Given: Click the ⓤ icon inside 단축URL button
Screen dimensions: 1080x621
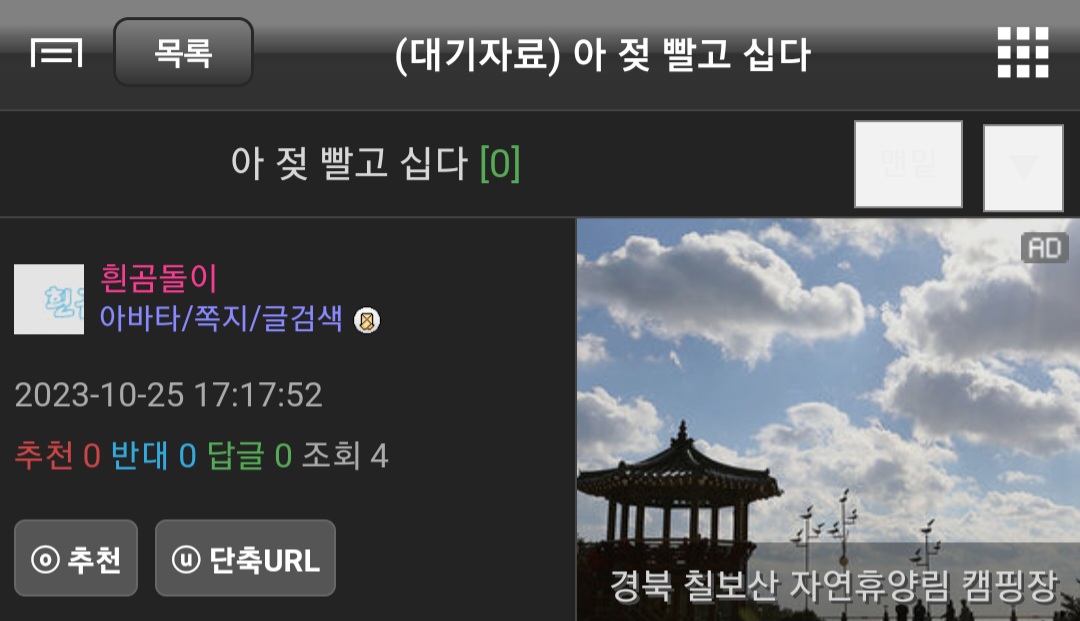Looking at the screenshot, I should coord(186,559).
